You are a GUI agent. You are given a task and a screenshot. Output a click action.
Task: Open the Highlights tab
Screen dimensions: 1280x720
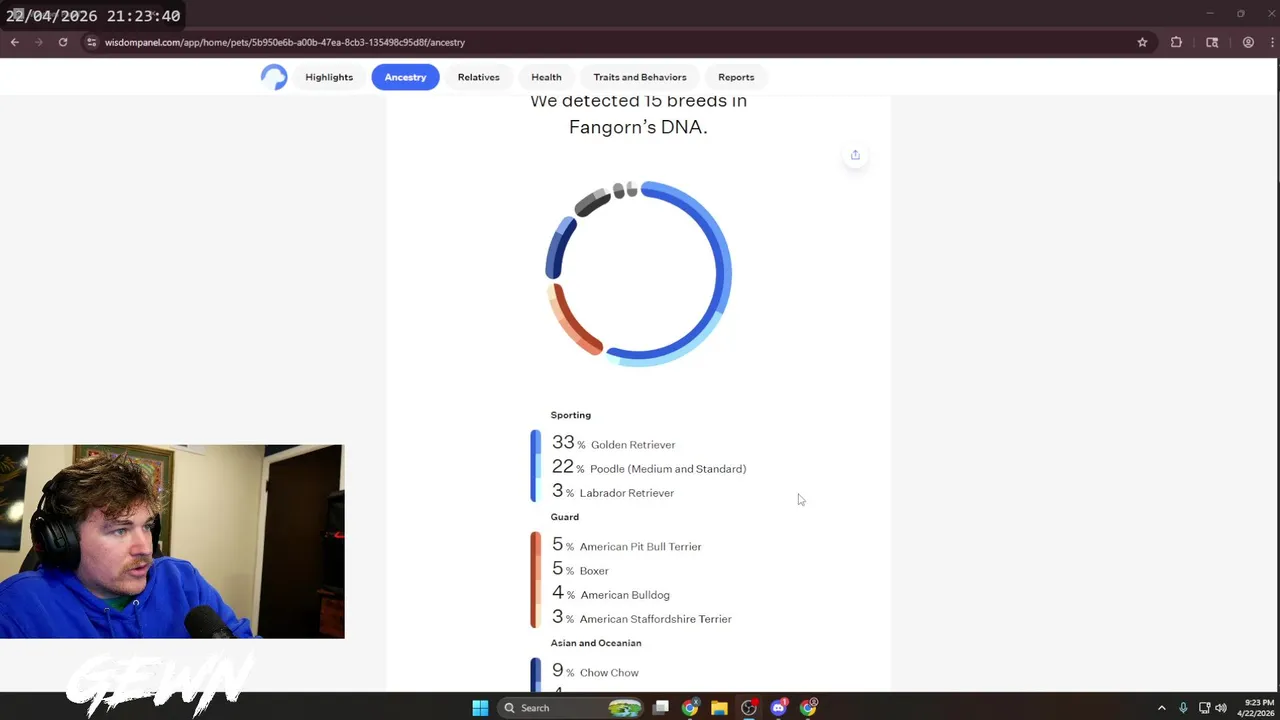329,77
